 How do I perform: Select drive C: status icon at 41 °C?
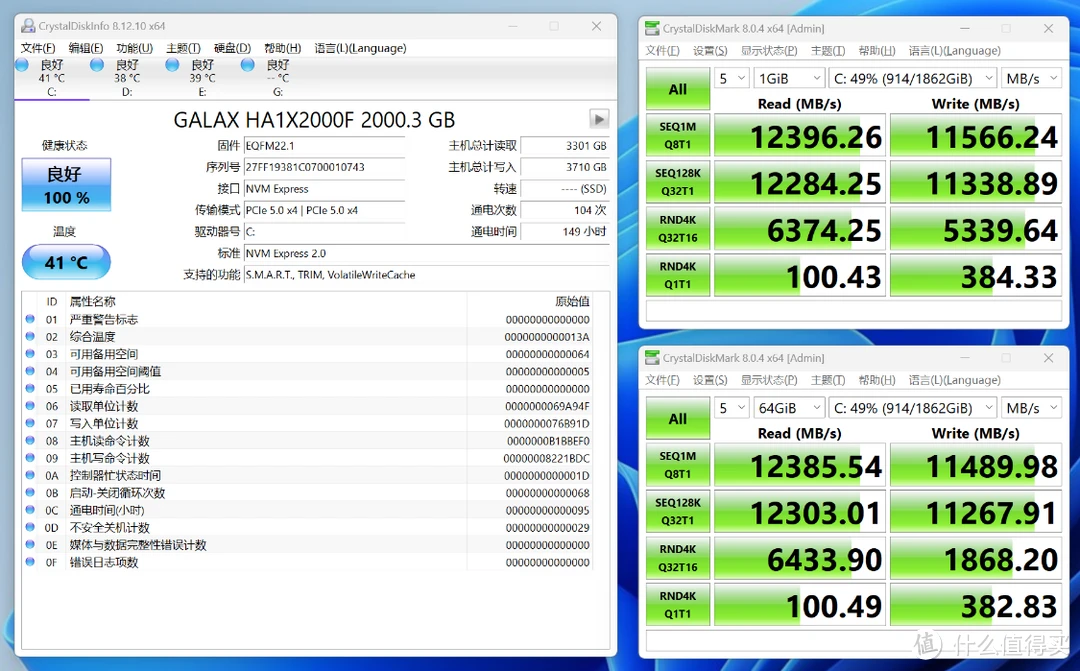(x=22, y=65)
